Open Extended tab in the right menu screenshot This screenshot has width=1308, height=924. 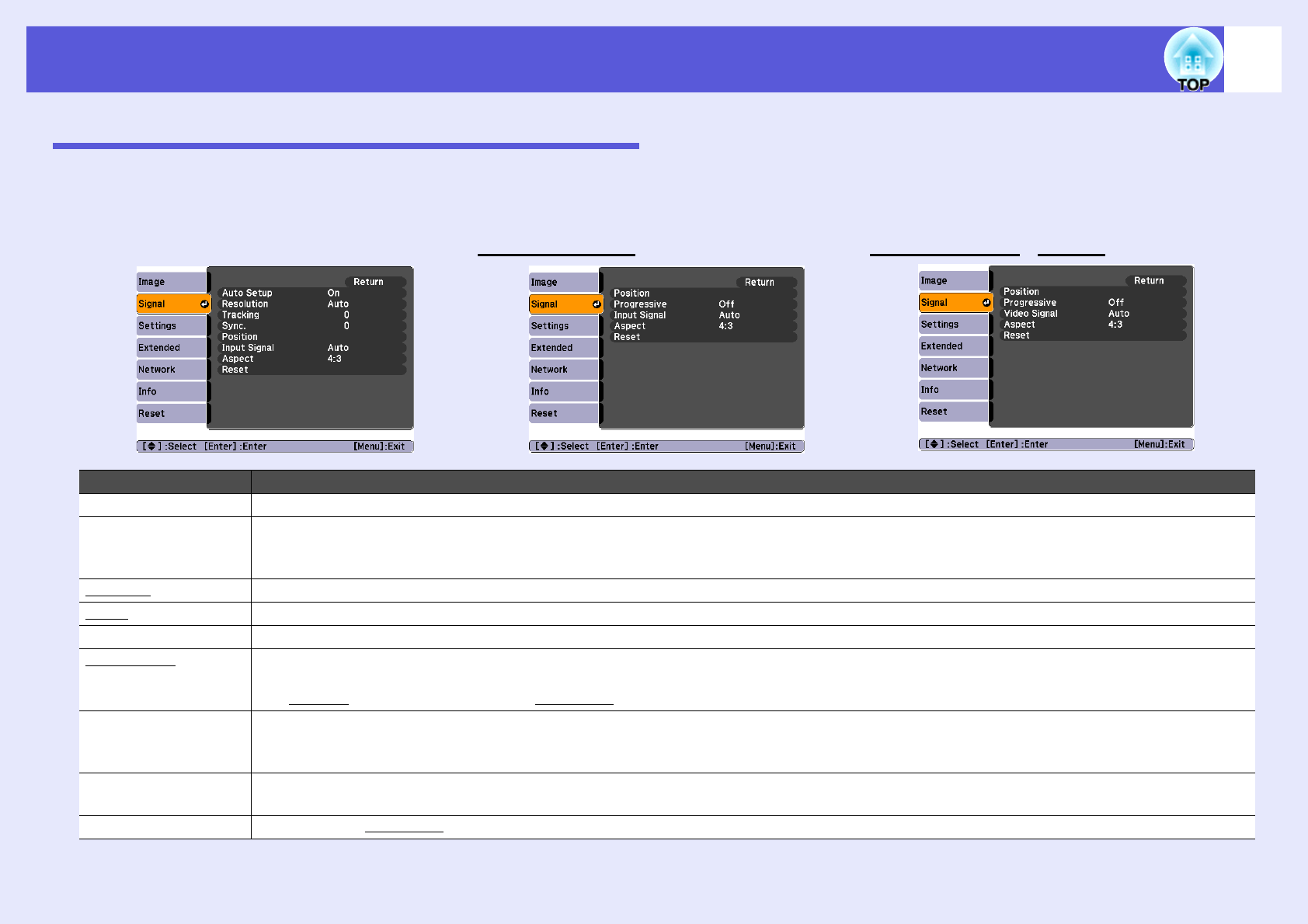coord(954,346)
